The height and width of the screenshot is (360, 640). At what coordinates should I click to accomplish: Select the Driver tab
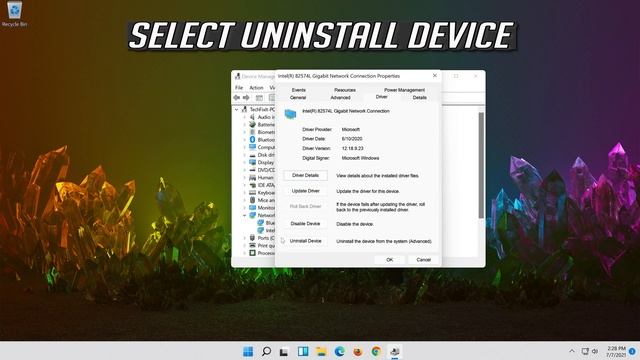click(x=382, y=97)
